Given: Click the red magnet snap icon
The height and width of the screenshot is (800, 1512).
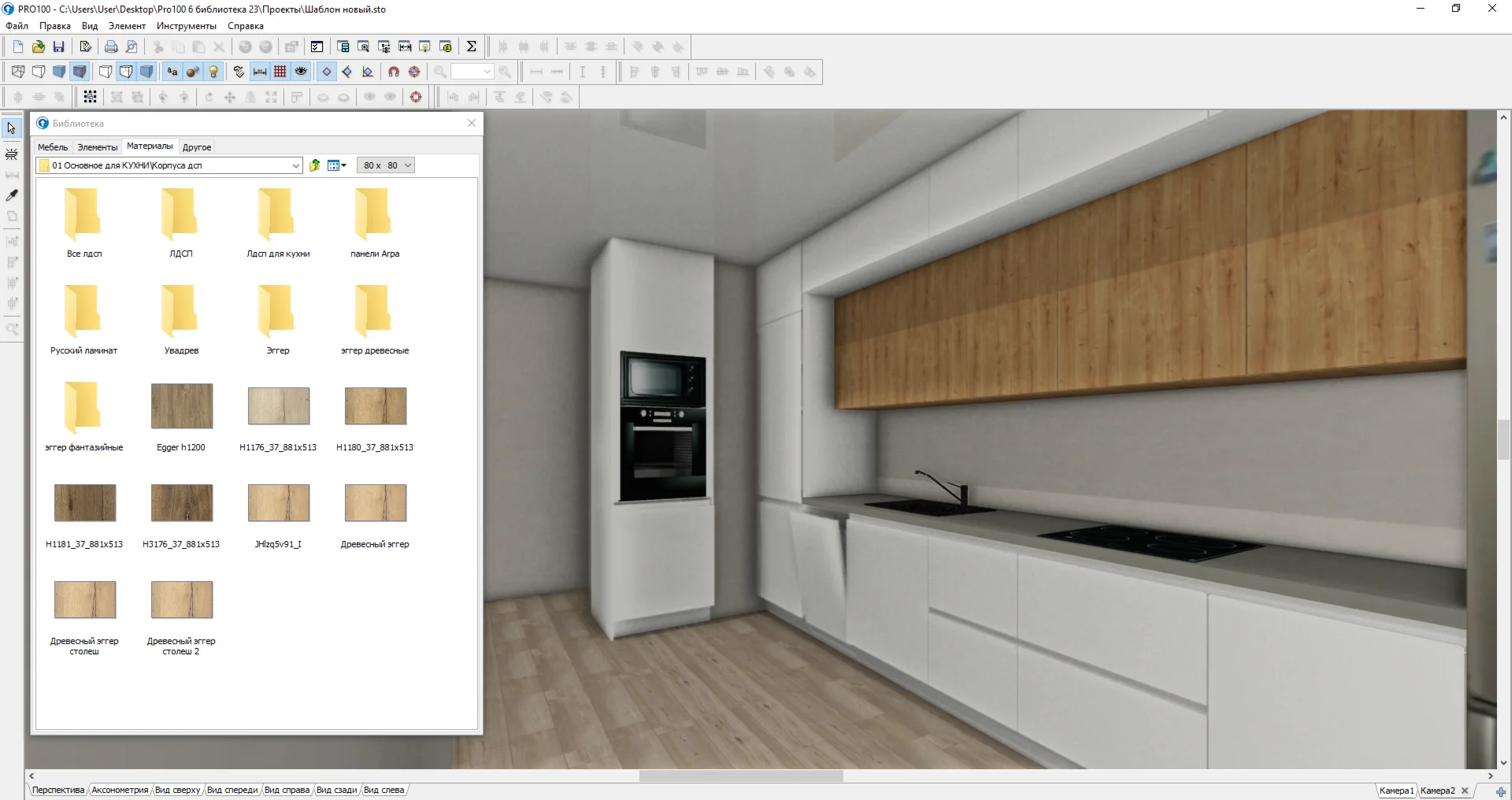Looking at the screenshot, I should click(394, 72).
